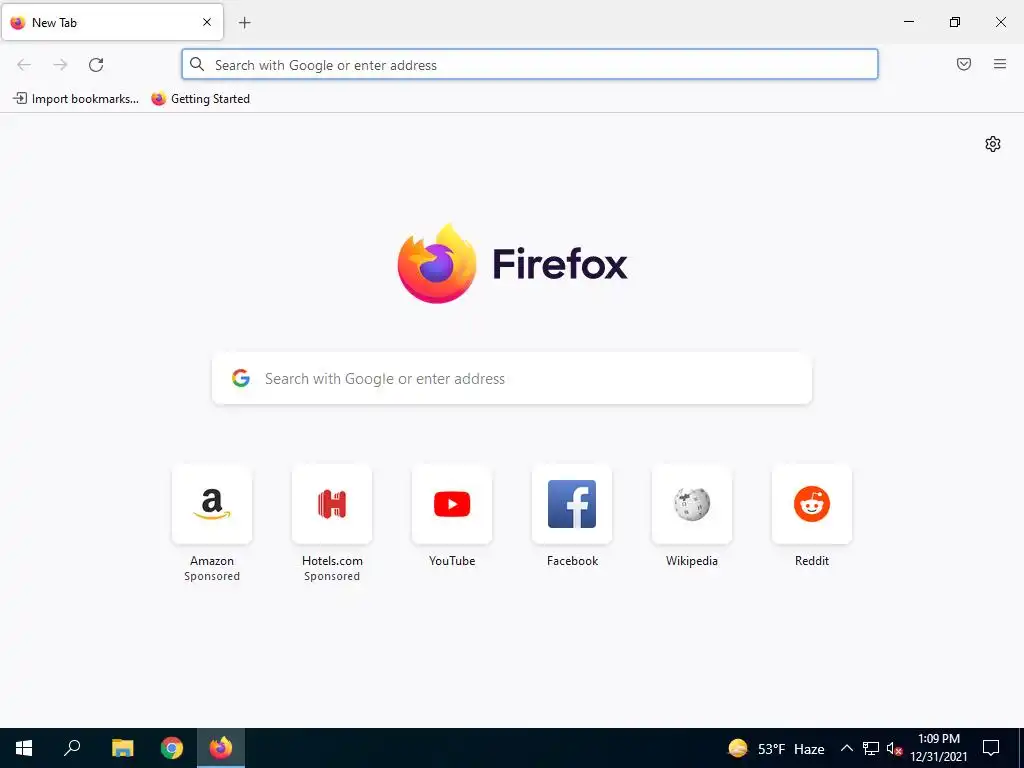
Task: Click Firefox icon in taskbar
Action: pos(221,748)
